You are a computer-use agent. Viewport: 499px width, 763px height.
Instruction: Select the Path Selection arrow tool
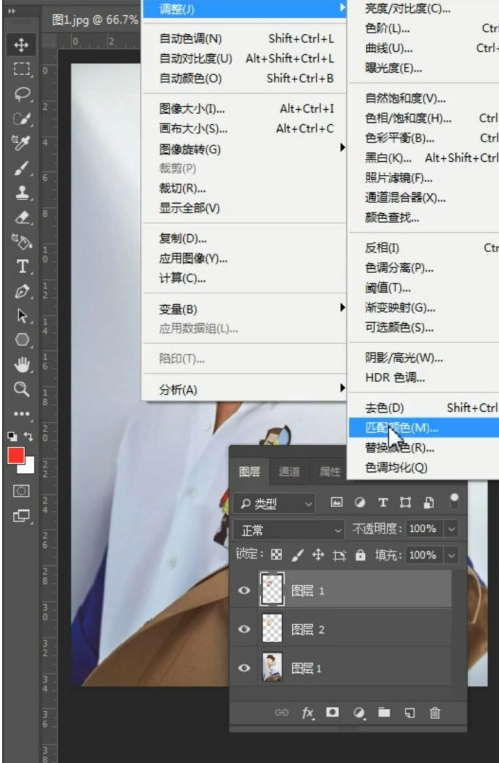21,316
